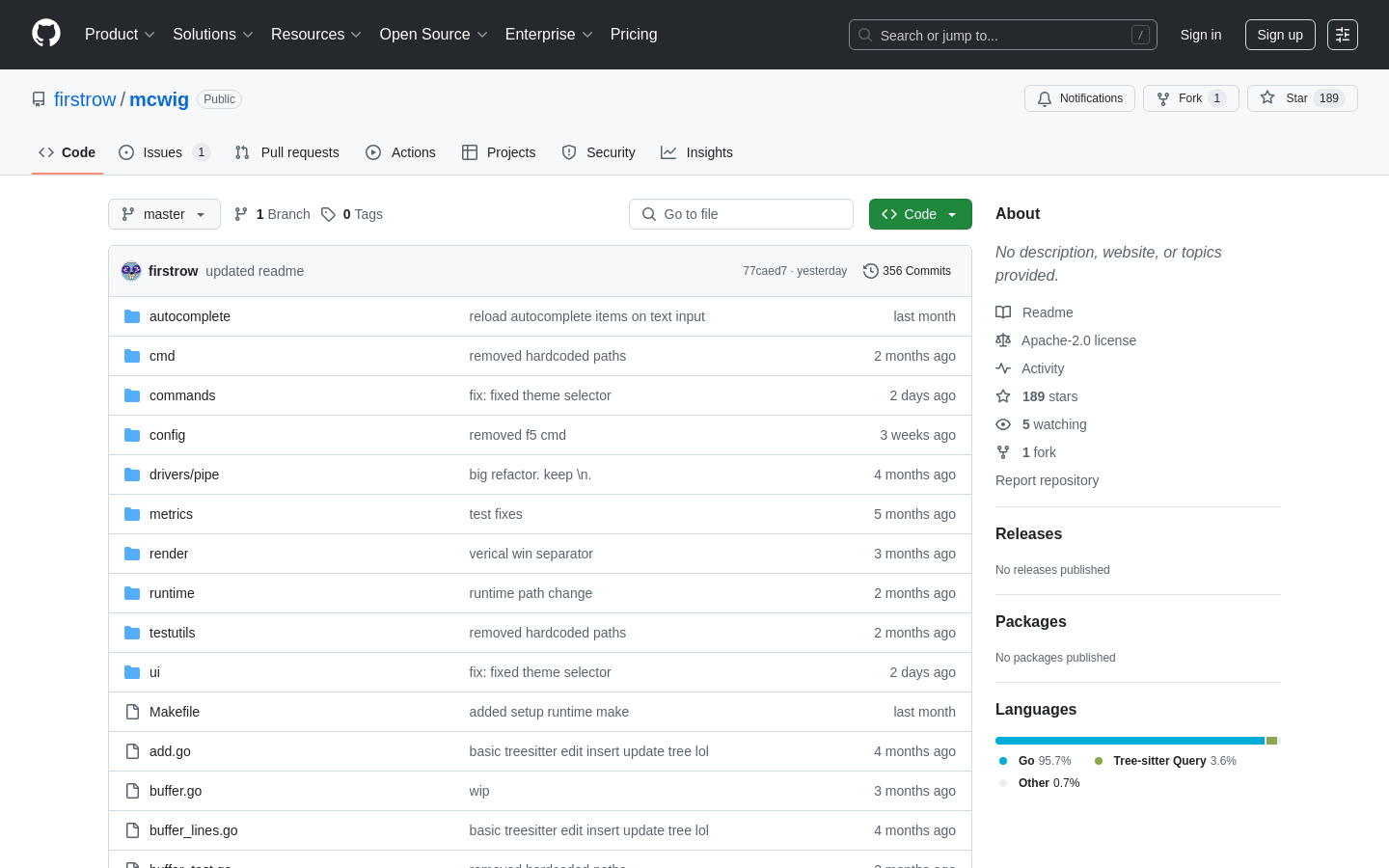Click the Go to file search field
Screen dimensions: 1389x868
[741, 214]
